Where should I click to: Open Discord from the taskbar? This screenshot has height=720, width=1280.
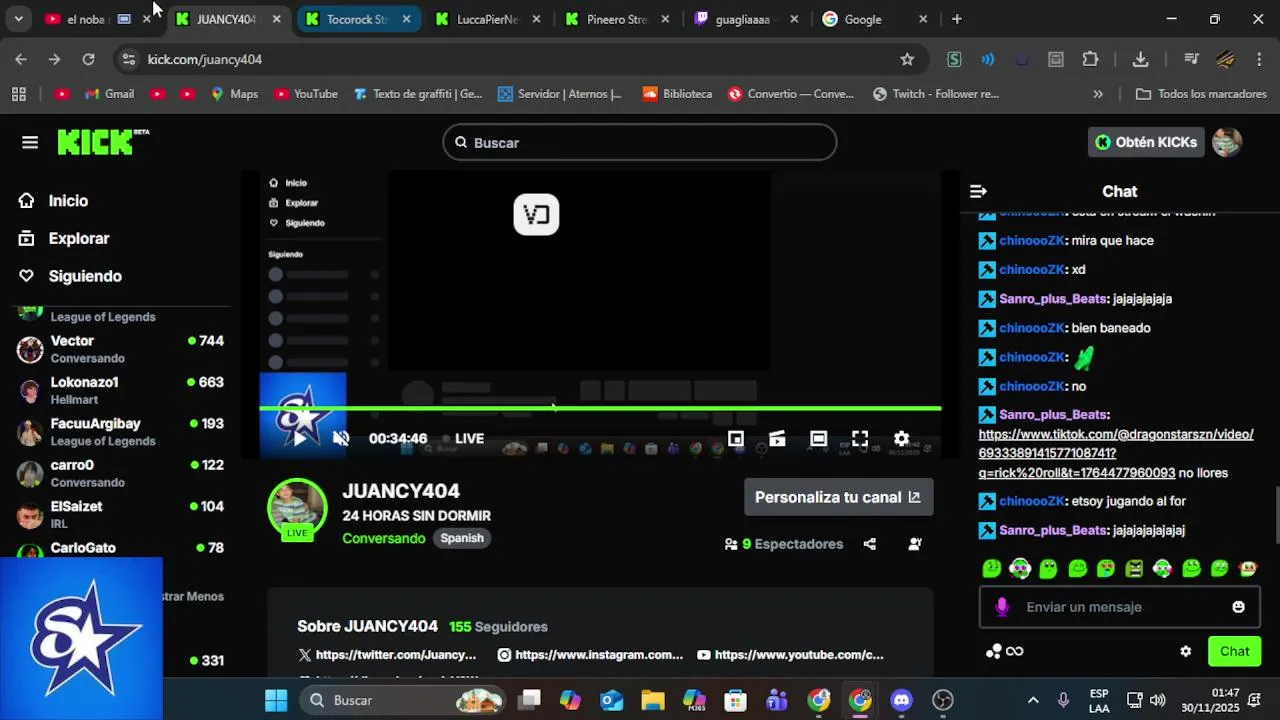pyautogui.click(x=901, y=700)
